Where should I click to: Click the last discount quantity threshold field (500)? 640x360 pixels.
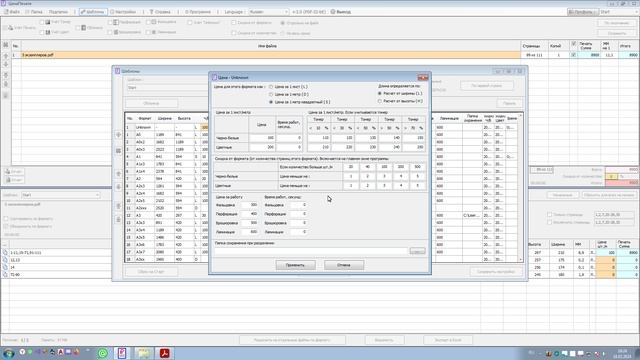pyautogui.click(x=417, y=167)
